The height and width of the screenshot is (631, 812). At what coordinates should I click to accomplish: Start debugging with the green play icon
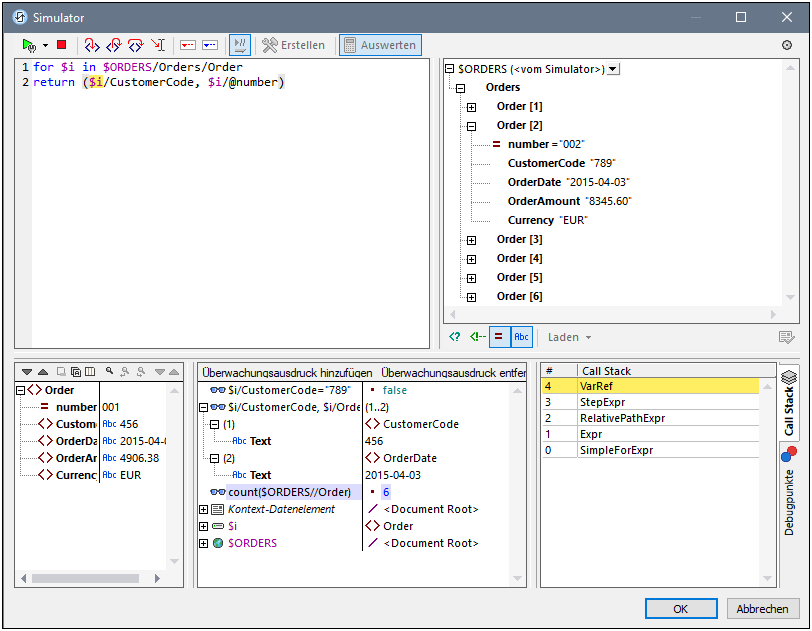click(29, 45)
